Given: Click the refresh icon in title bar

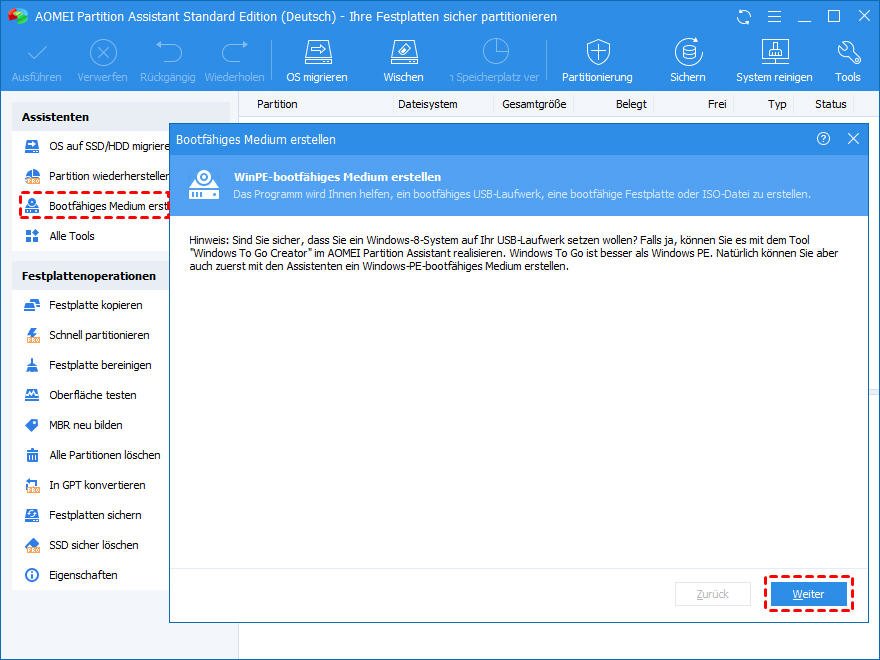Looking at the screenshot, I should (744, 17).
